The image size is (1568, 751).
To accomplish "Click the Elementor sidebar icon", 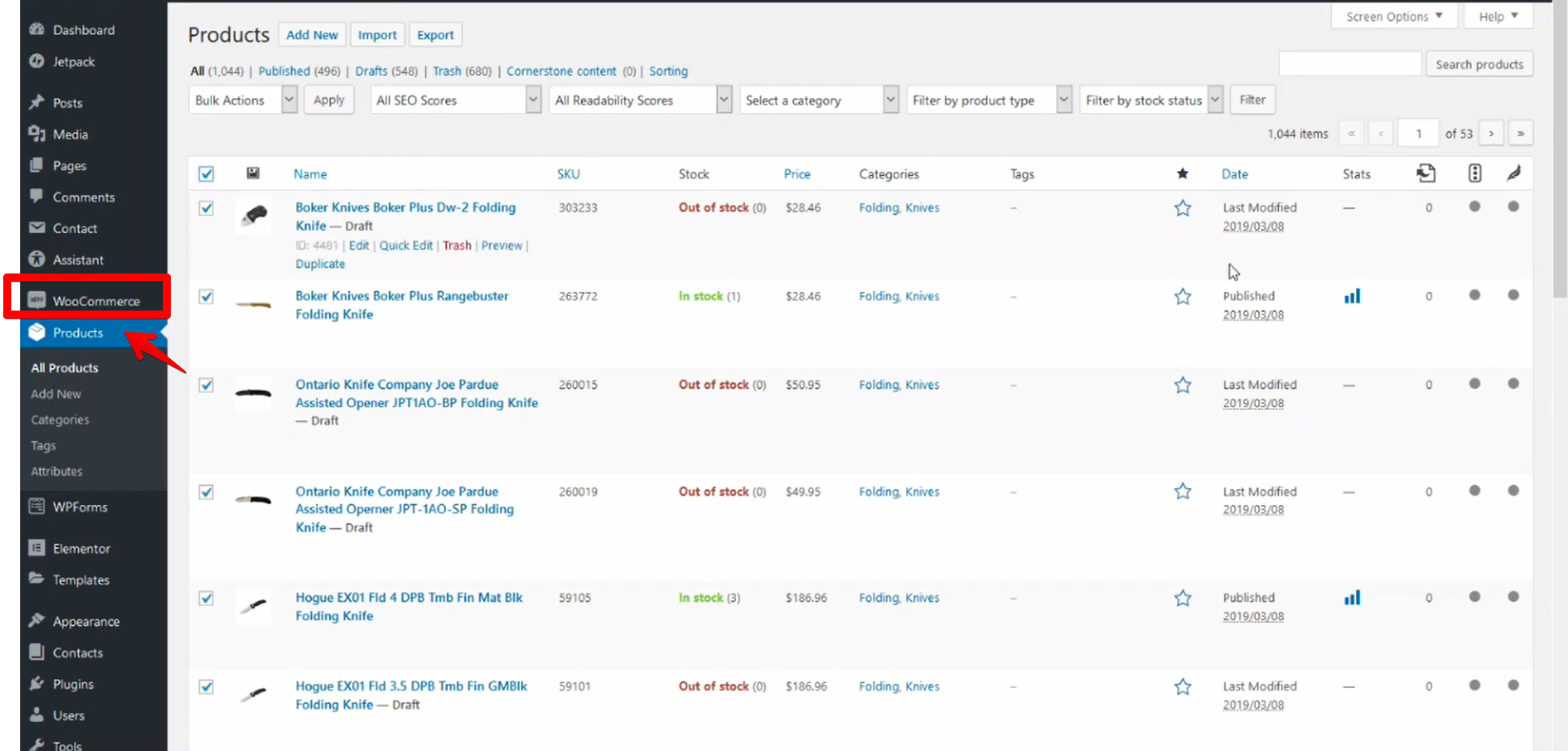I will tap(37, 549).
